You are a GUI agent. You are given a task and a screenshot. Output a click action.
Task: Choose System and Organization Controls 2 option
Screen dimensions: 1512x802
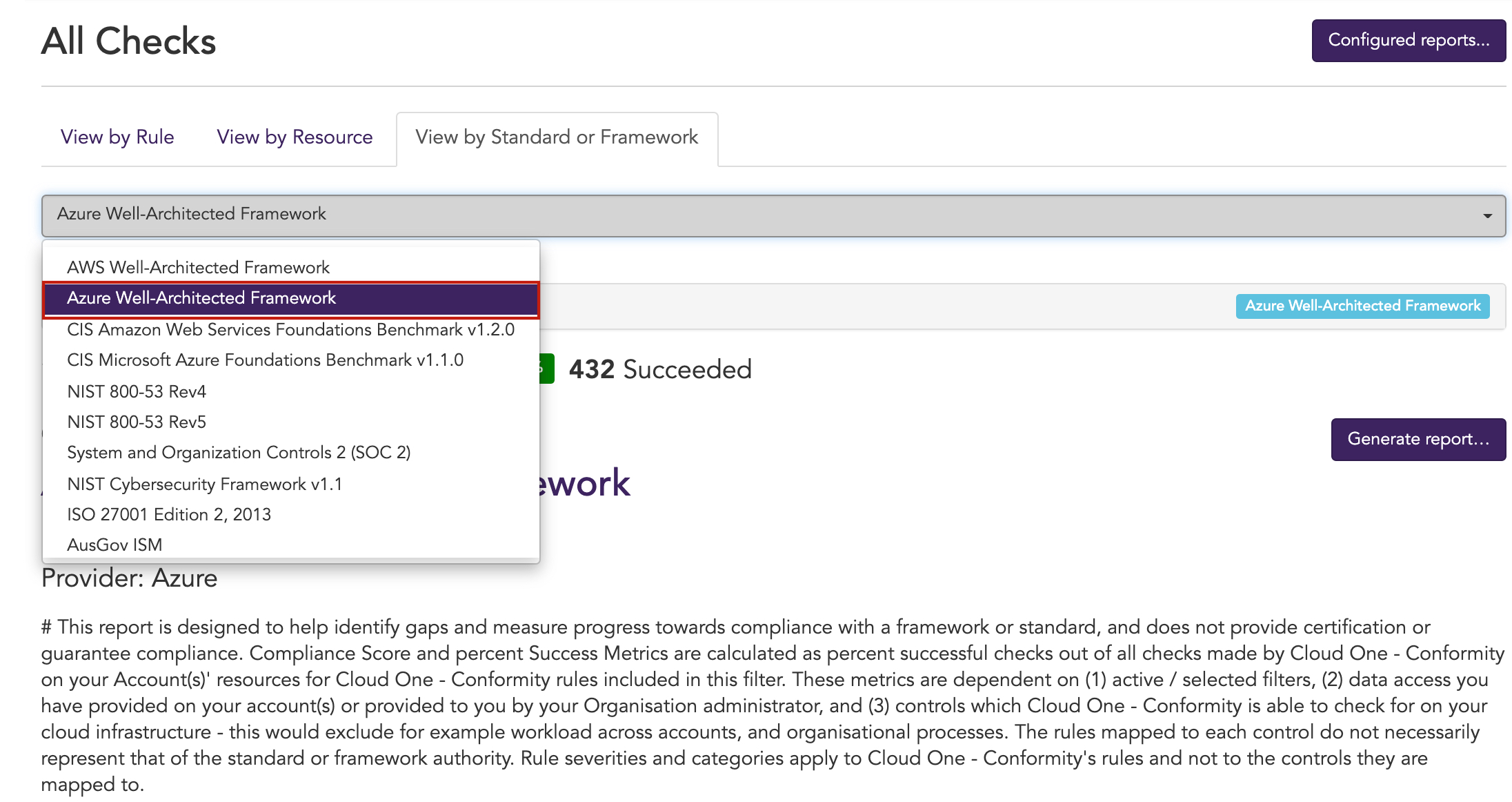291,452
